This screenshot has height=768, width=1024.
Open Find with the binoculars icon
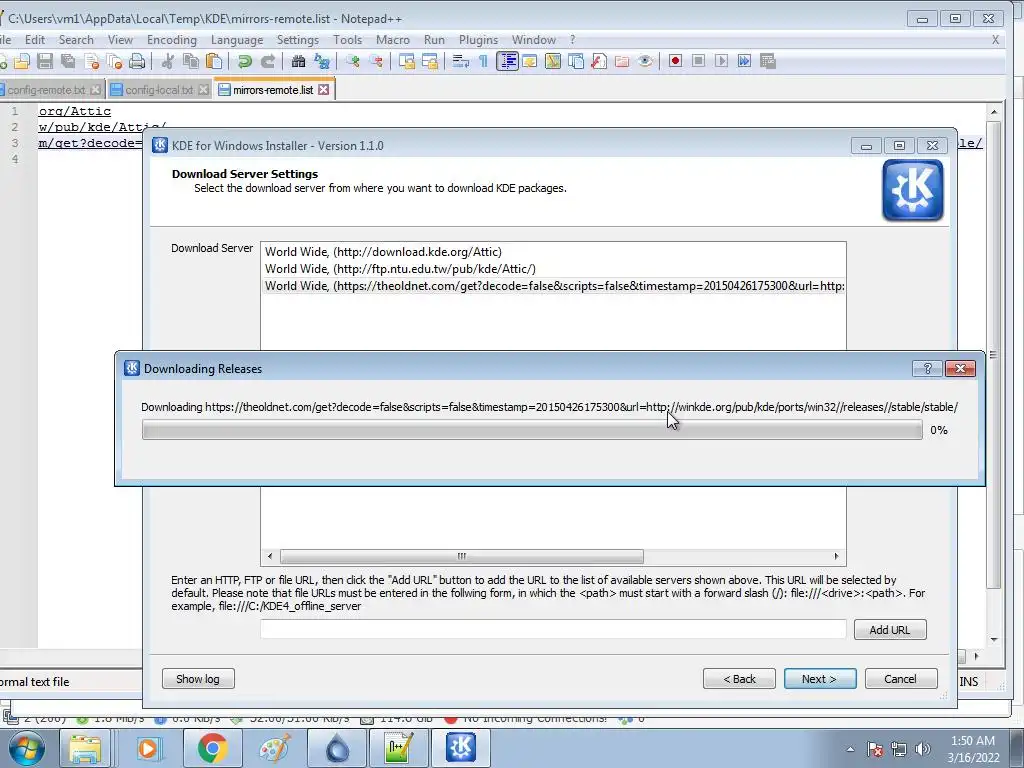click(x=298, y=61)
